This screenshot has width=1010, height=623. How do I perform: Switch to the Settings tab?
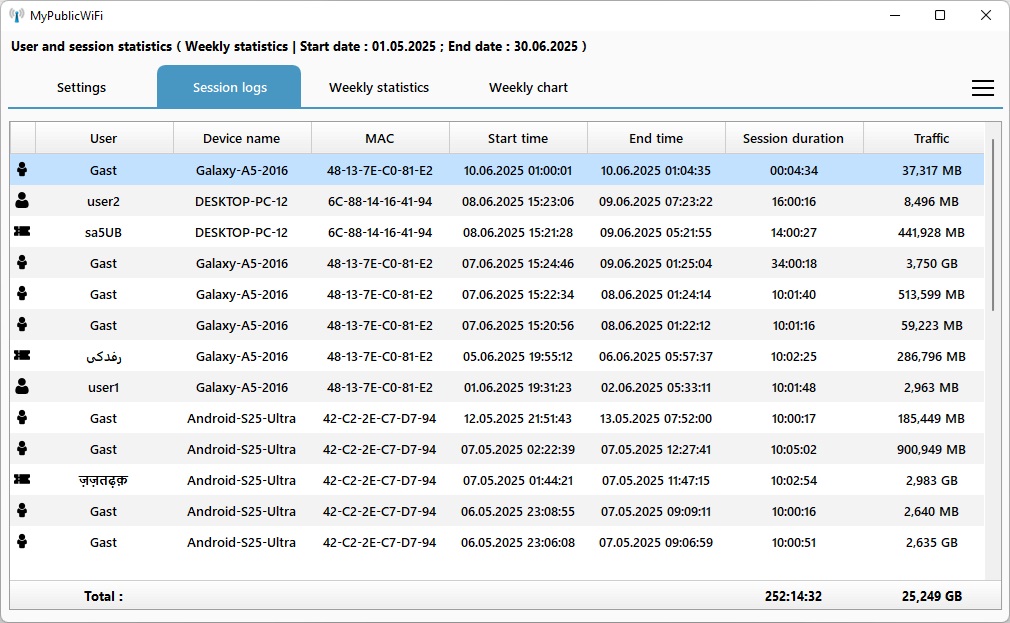coord(81,87)
